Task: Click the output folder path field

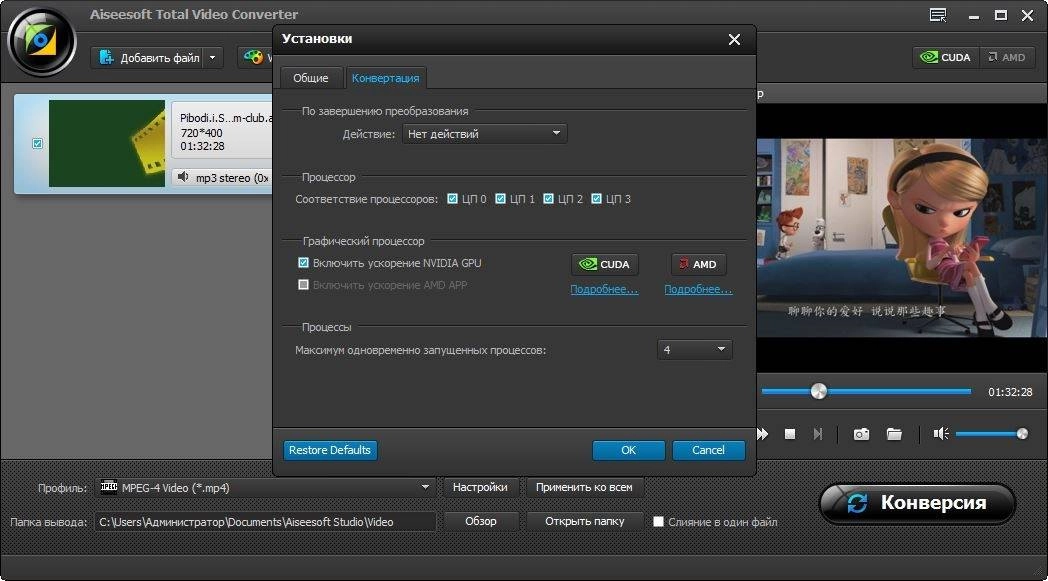Action: [x=266, y=521]
